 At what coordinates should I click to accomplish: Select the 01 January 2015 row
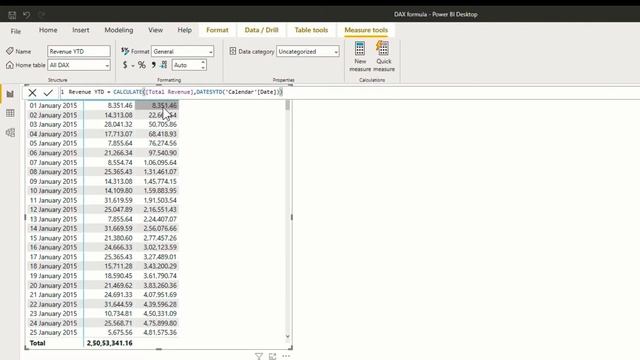point(103,105)
